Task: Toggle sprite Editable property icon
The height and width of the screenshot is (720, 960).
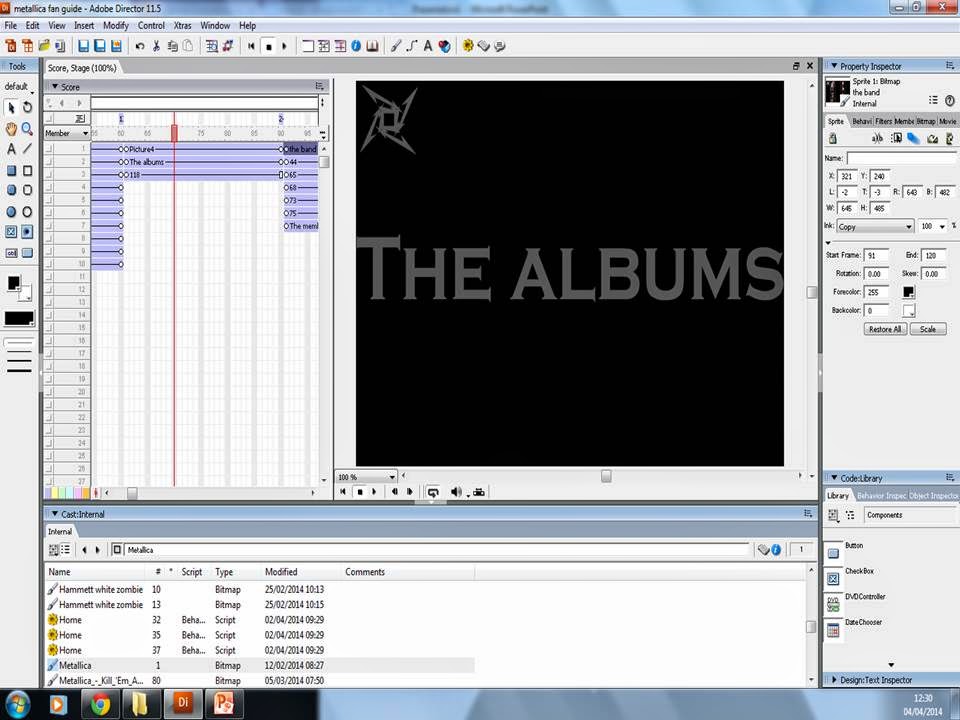Action: (x=877, y=138)
